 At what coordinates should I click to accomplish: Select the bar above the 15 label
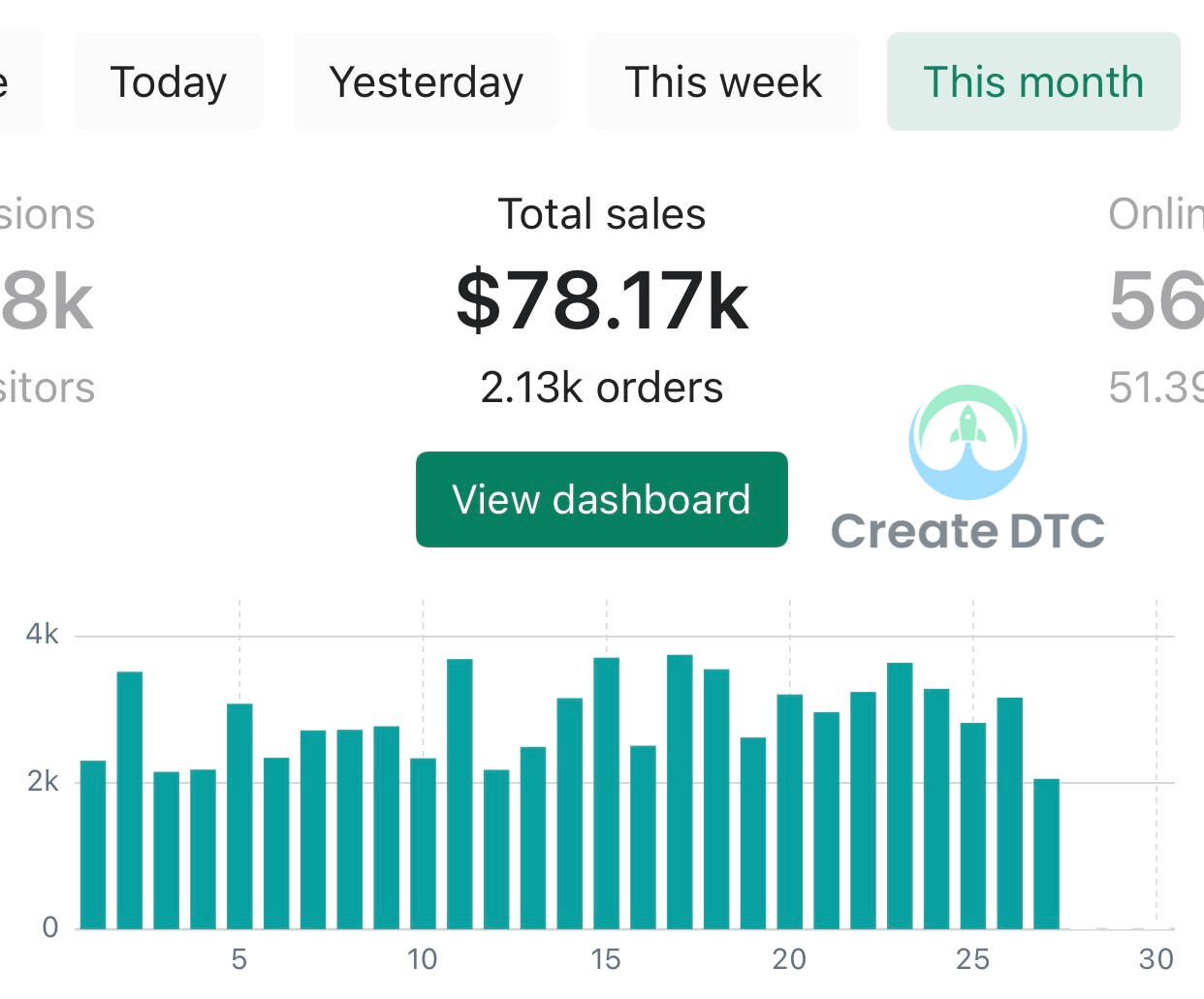(607, 793)
